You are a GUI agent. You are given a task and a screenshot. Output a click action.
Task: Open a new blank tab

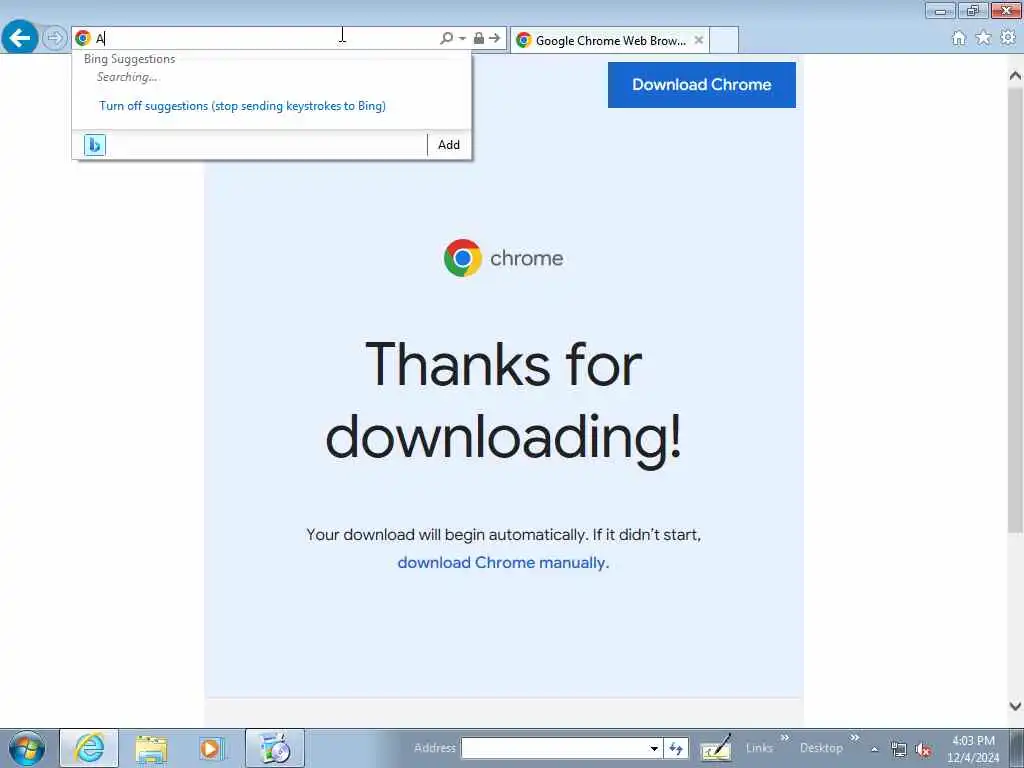coord(724,40)
